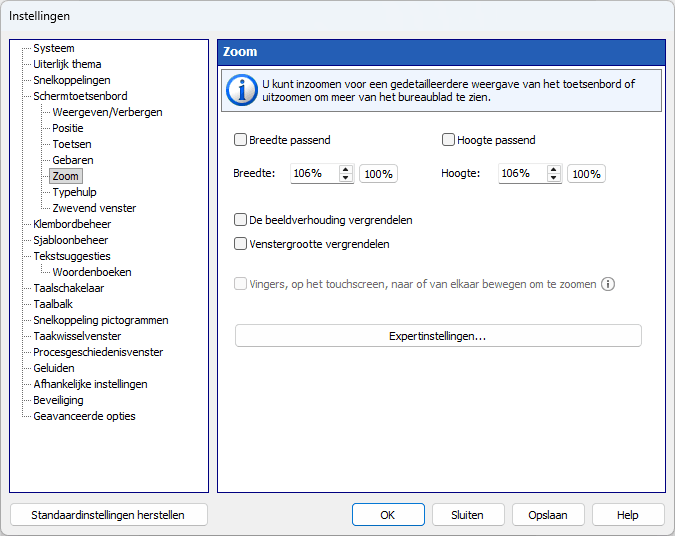Open Taalschakelaar settings
The height and width of the screenshot is (536, 675).
pyautogui.click(x=68, y=288)
